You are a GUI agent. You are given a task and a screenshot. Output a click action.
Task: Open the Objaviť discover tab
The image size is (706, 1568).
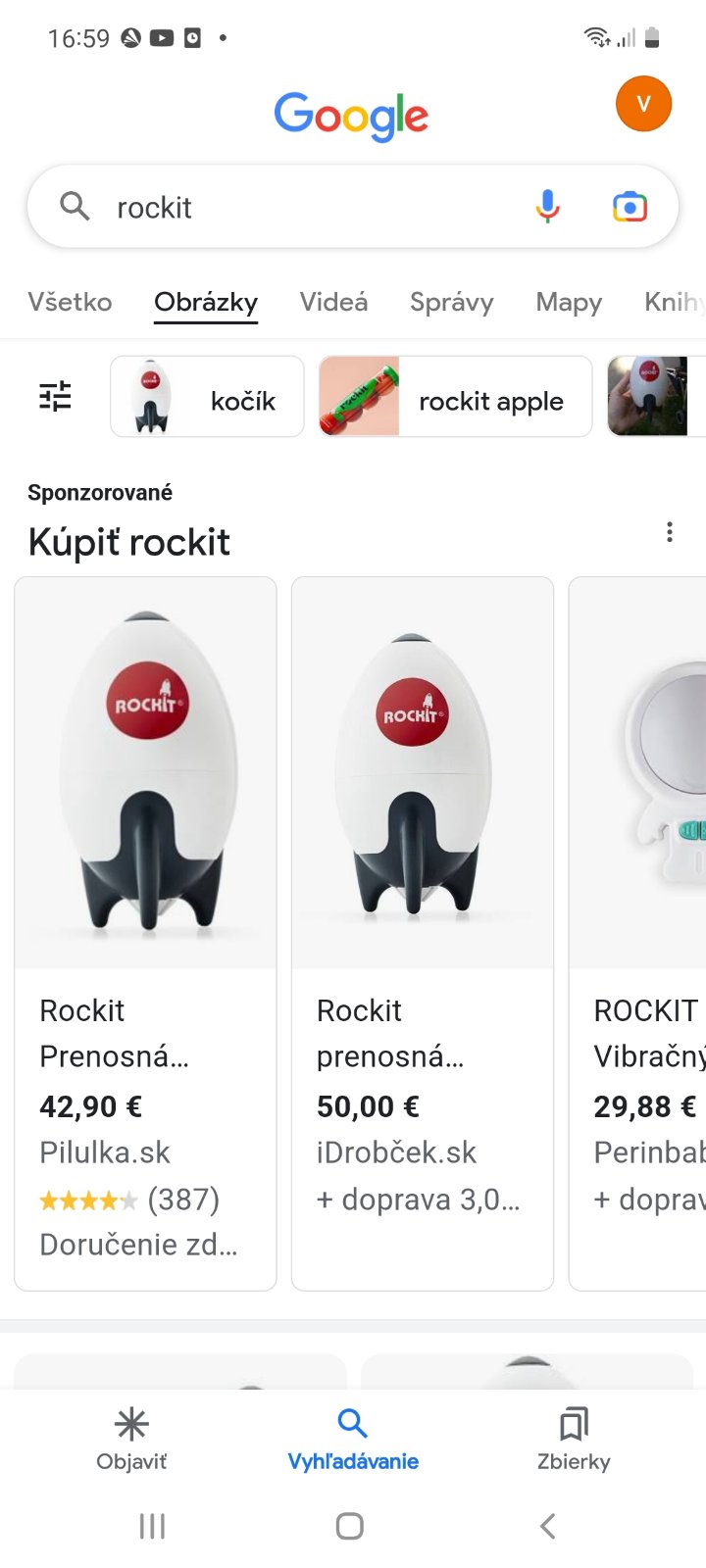(131, 1439)
